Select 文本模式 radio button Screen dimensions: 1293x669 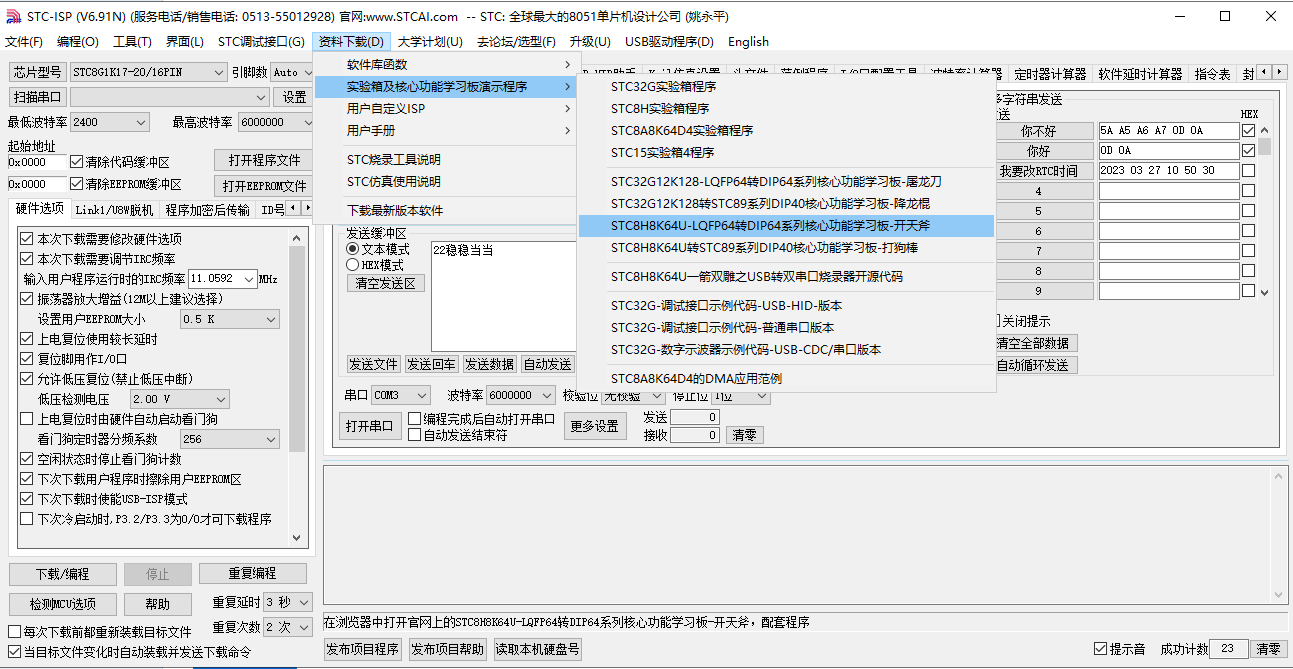[353, 249]
